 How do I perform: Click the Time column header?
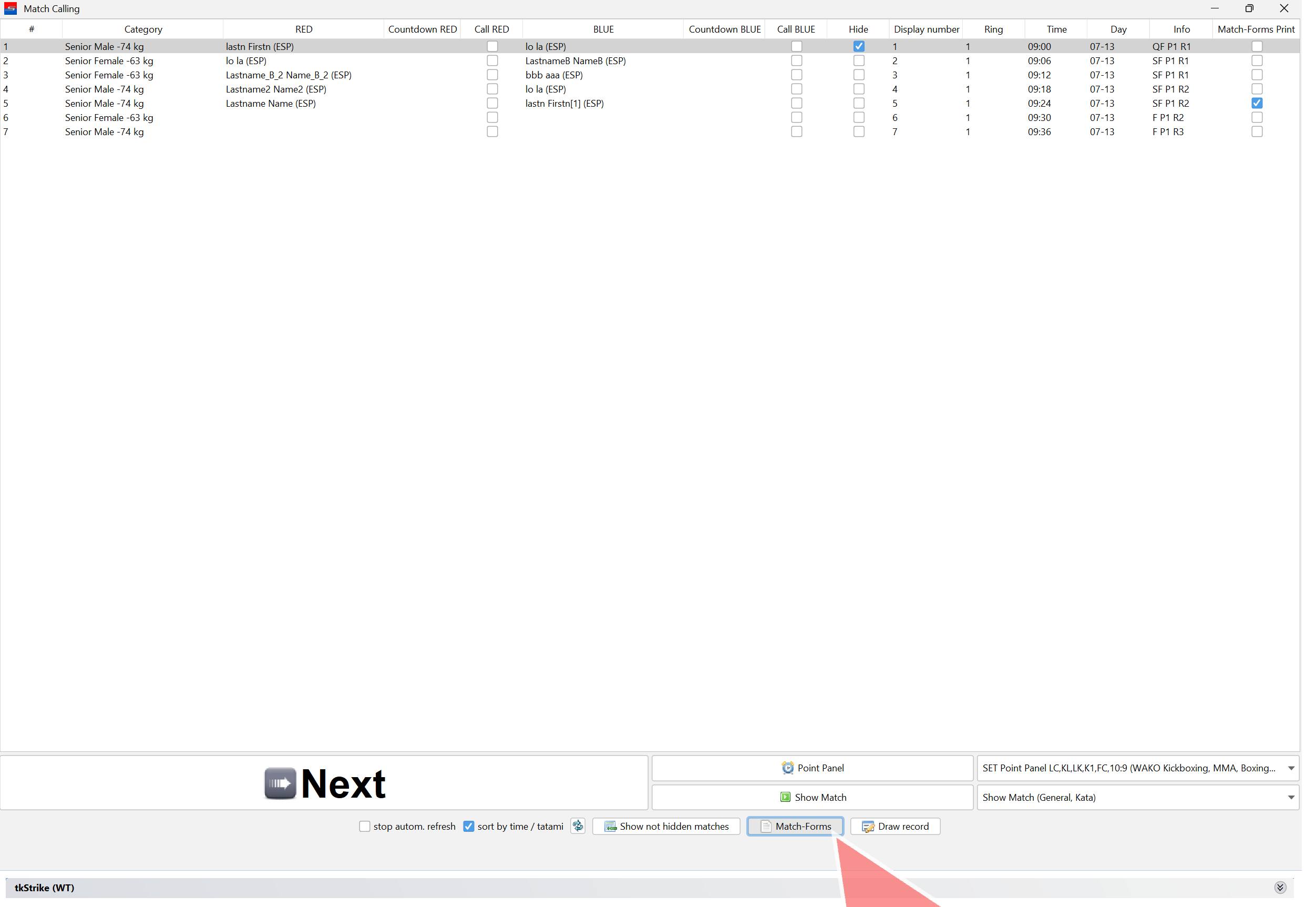click(x=1056, y=29)
